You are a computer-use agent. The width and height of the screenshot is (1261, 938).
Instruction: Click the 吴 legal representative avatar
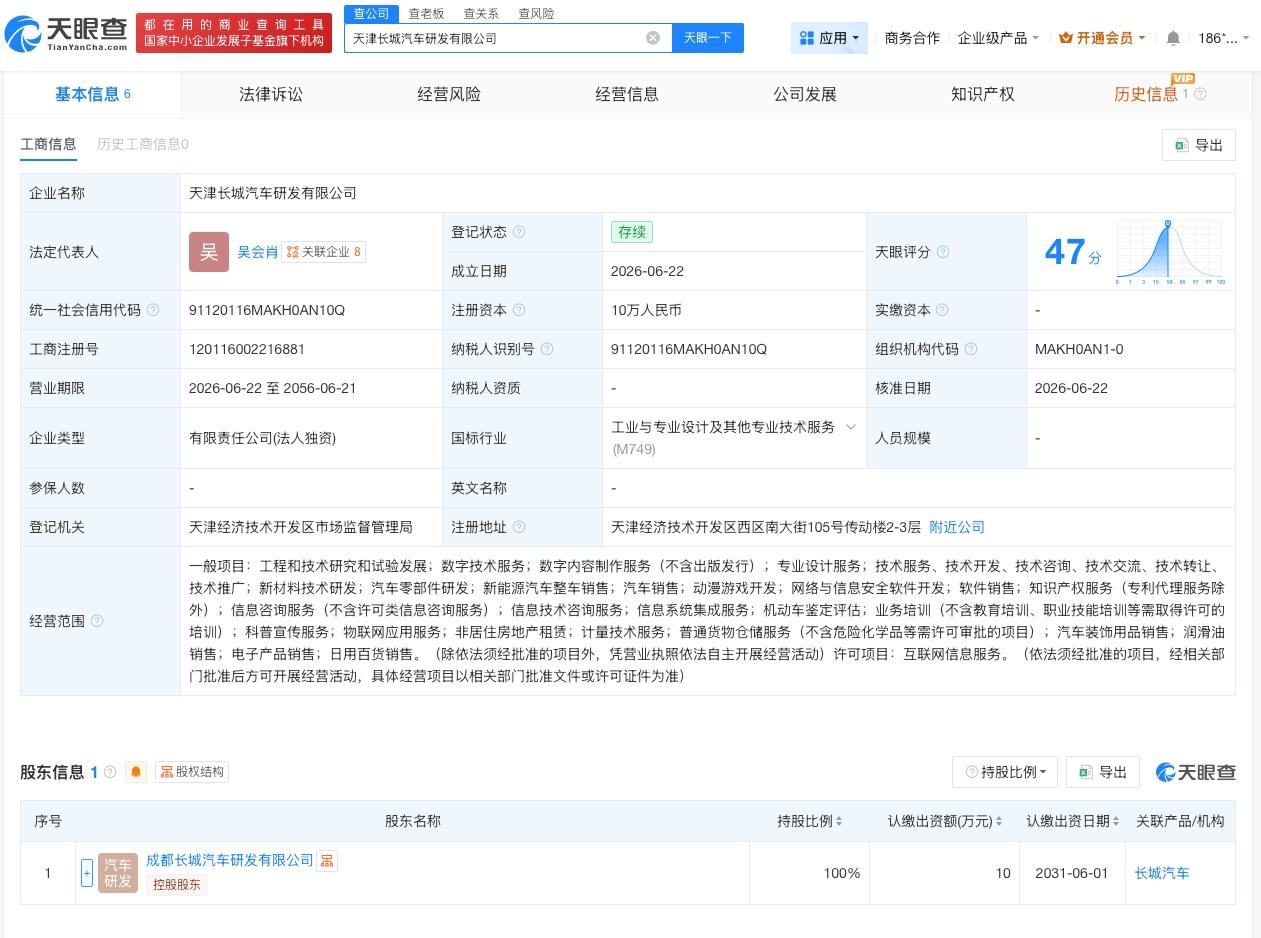(209, 252)
